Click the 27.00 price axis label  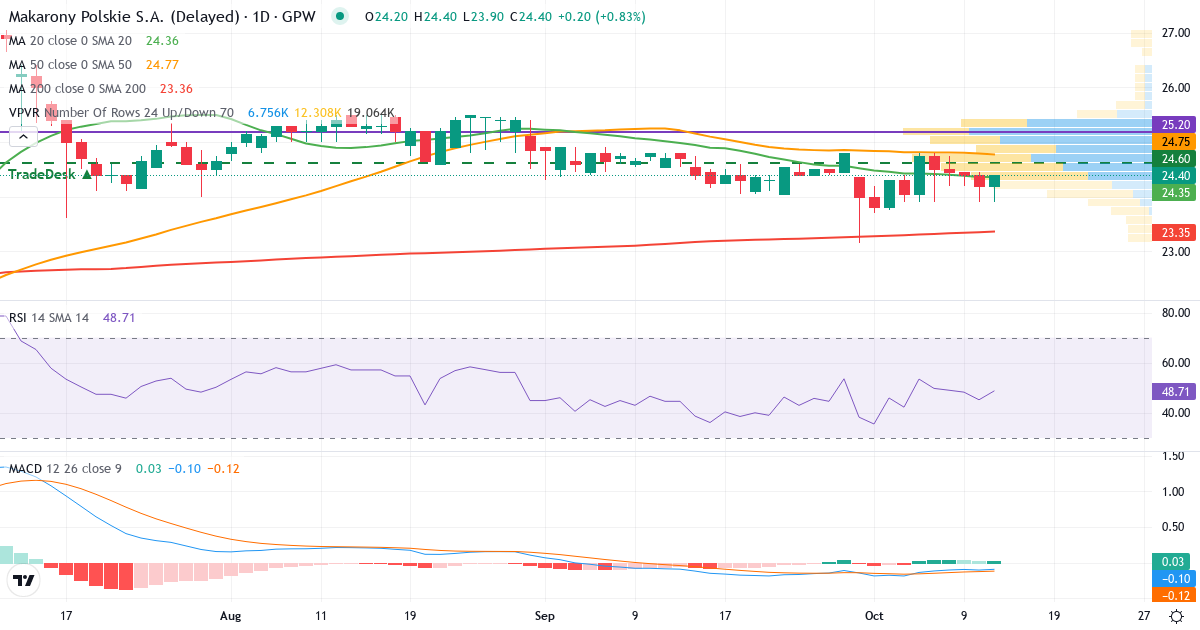click(1175, 32)
